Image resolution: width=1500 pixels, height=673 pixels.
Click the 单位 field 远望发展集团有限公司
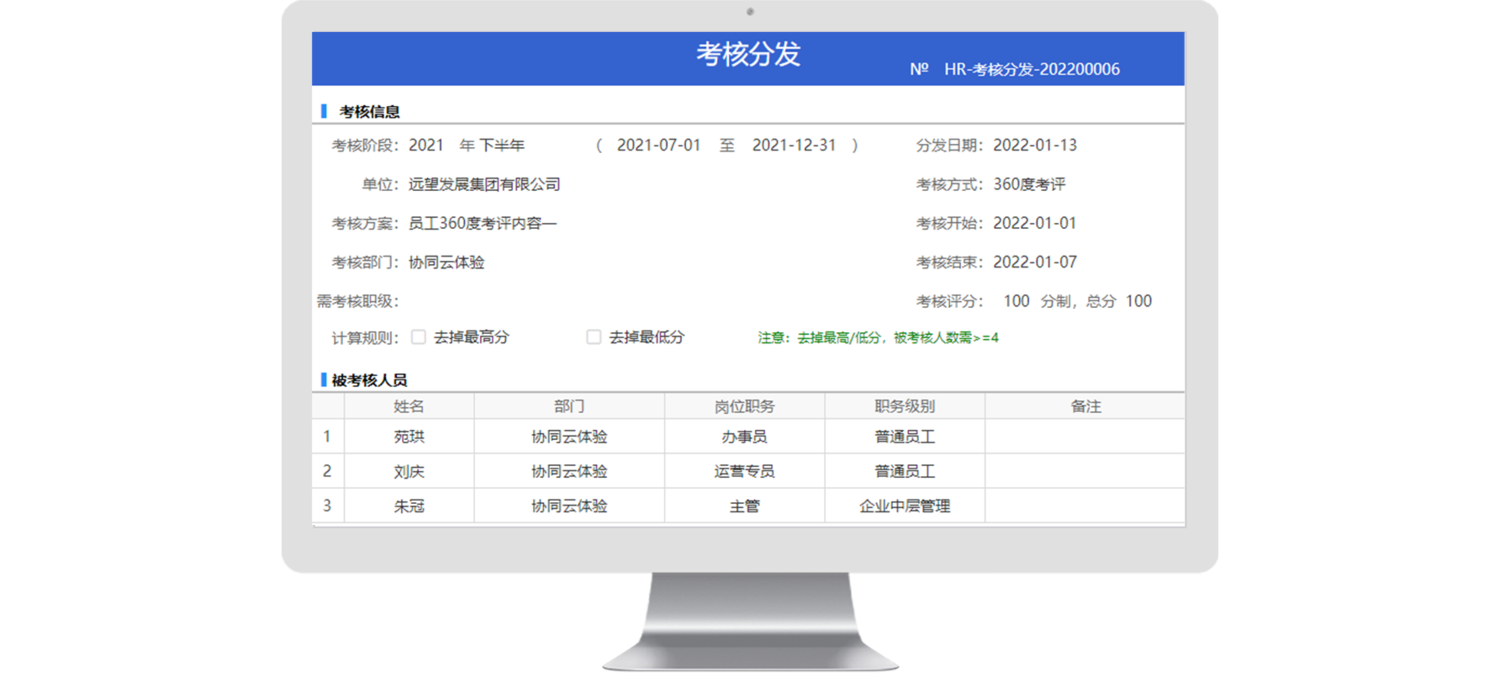pyautogui.click(x=484, y=184)
